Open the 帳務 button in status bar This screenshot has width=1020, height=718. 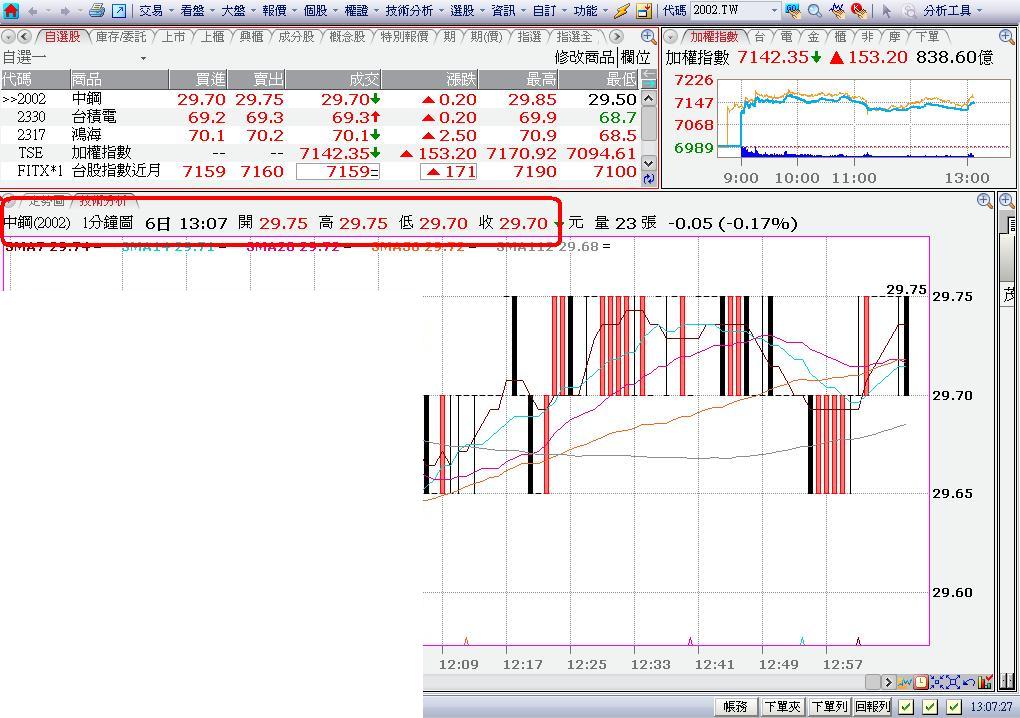(736, 706)
